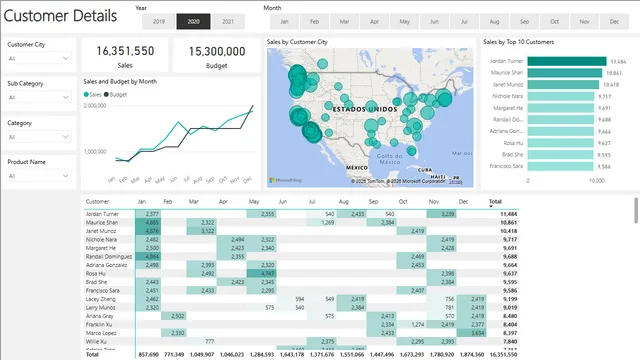This screenshot has width=640, height=360.
Task: Select Larry Munoz row in table
Action: 302,307
